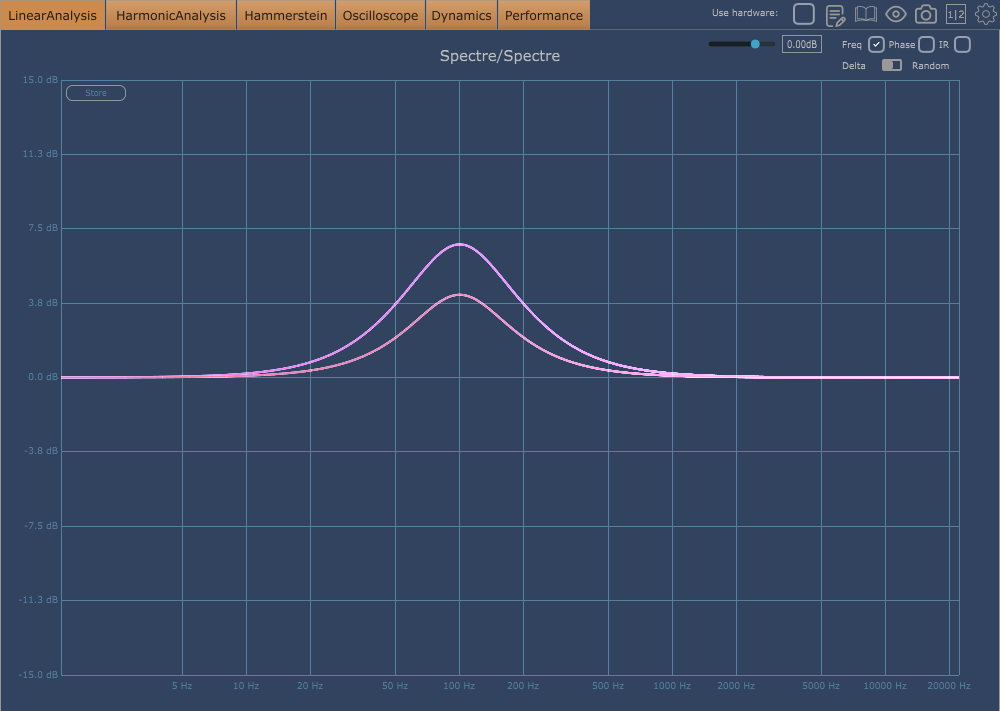The image size is (1000, 711).
Task: Open the manual book icon
Action: 865,14
